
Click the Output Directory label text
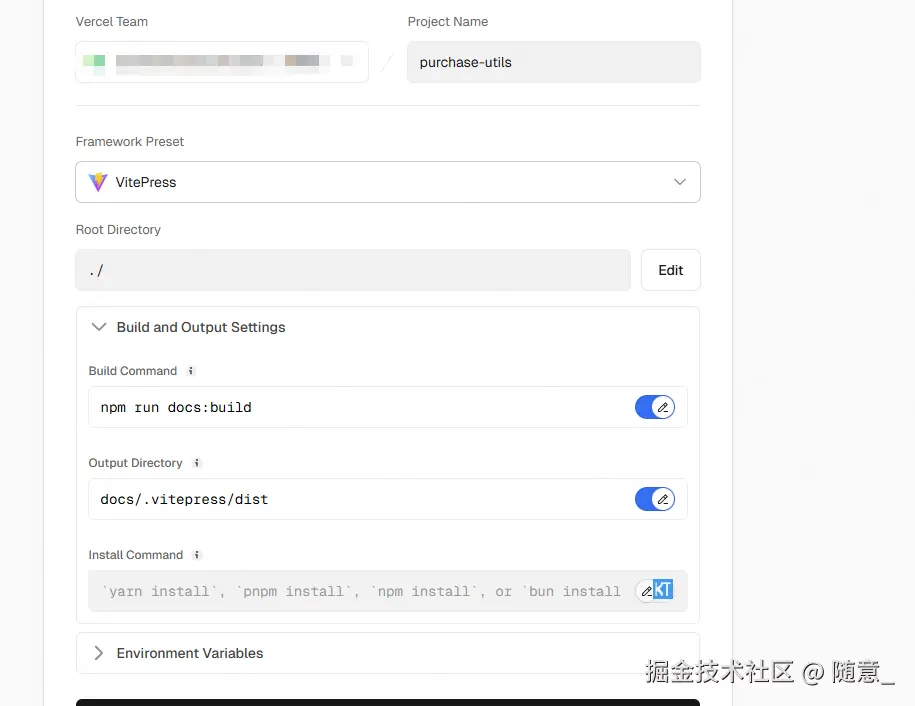[135, 463]
